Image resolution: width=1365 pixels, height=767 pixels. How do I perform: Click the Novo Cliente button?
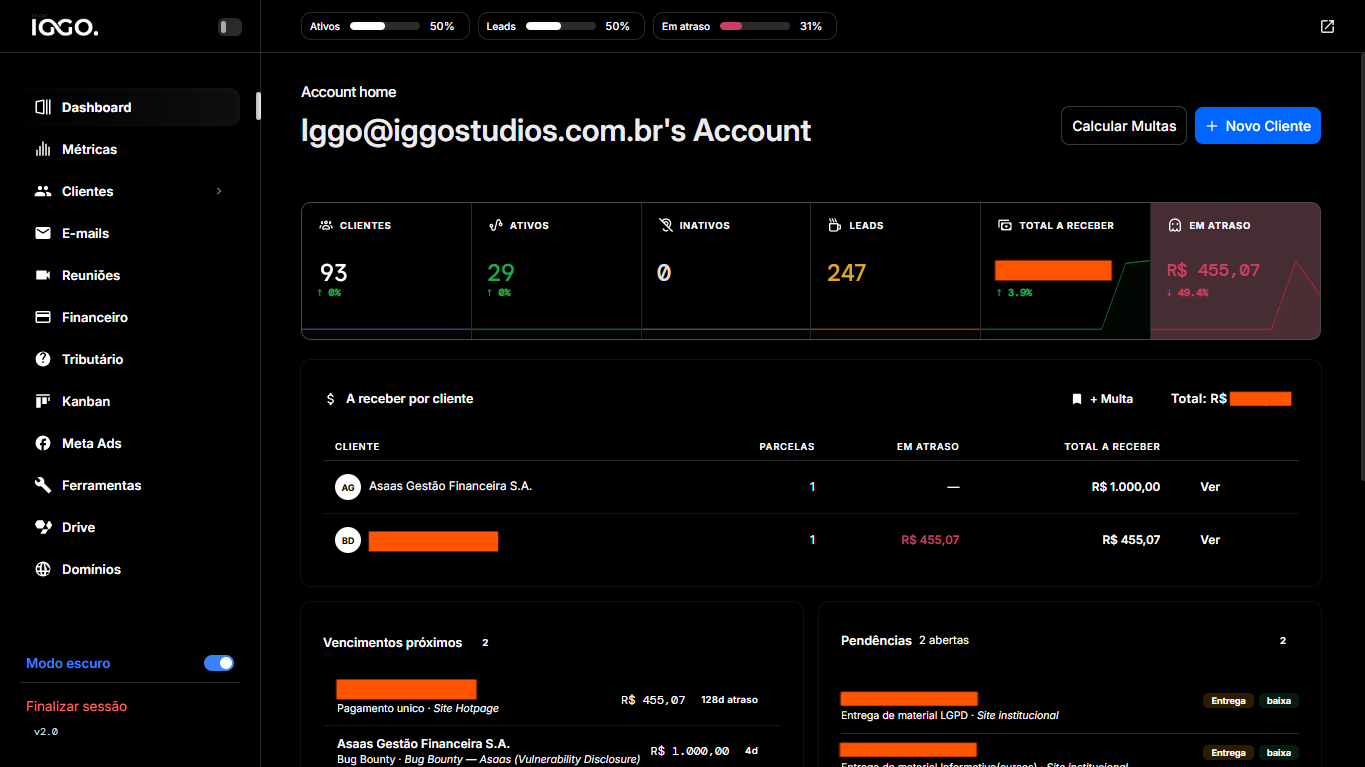[x=1258, y=126]
